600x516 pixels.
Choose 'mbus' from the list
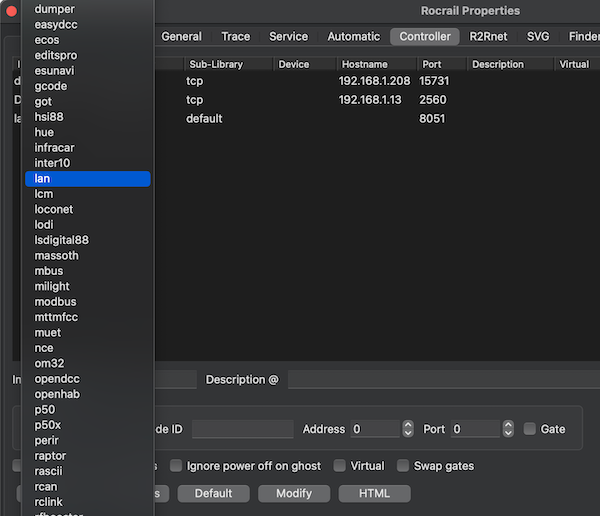tap(88, 271)
